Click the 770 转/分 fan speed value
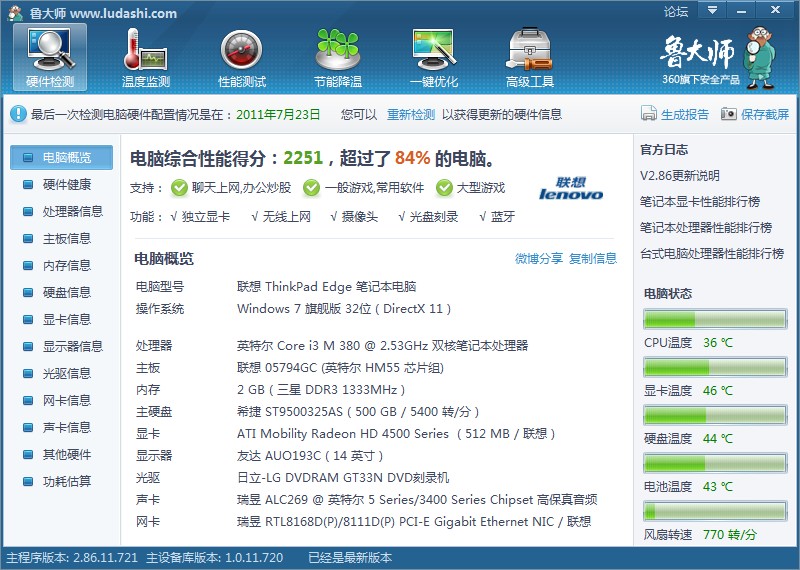The height and width of the screenshot is (570, 800). tap(730, 535)
